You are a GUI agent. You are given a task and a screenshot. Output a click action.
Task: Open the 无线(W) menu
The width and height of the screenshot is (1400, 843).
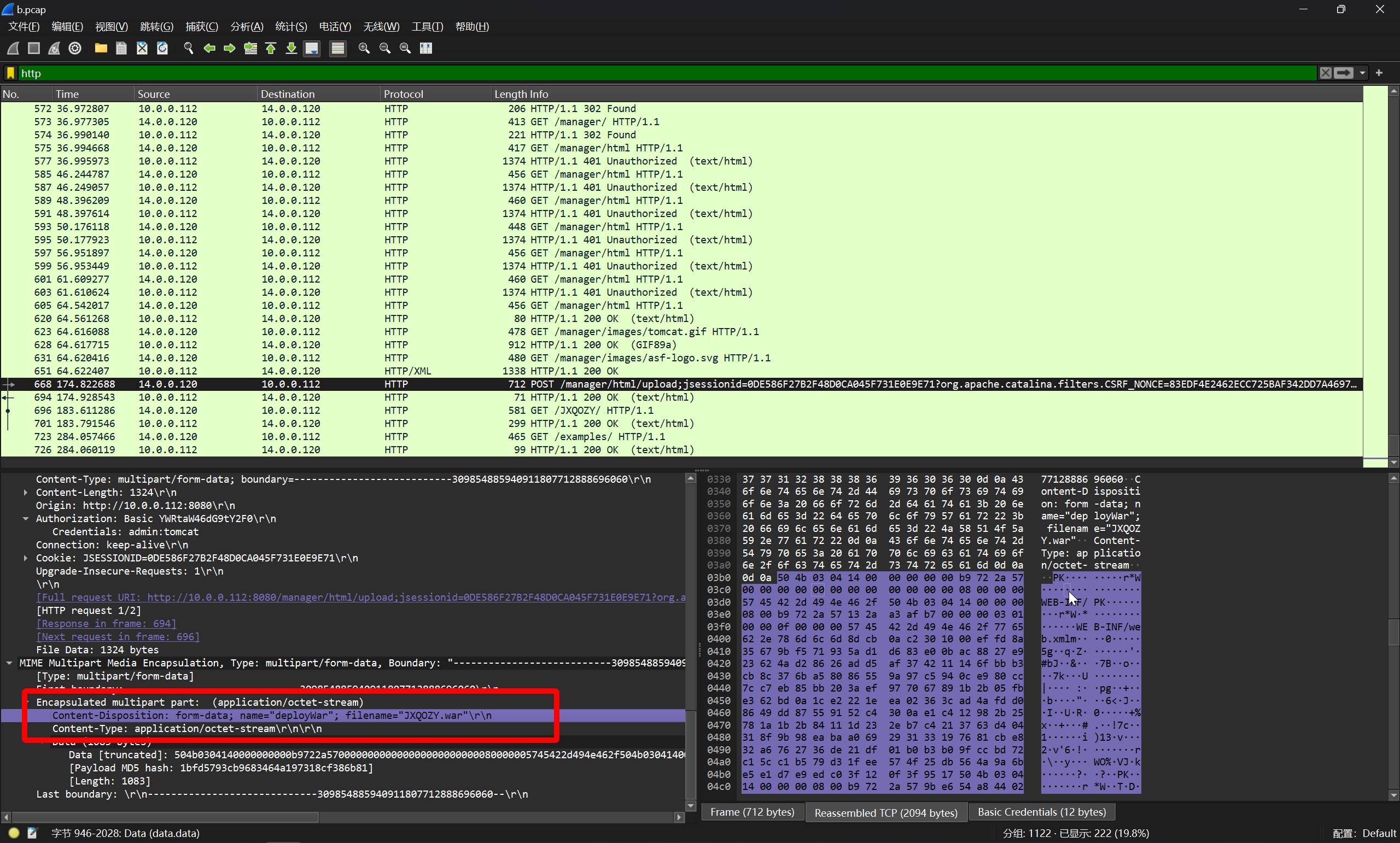381,27
